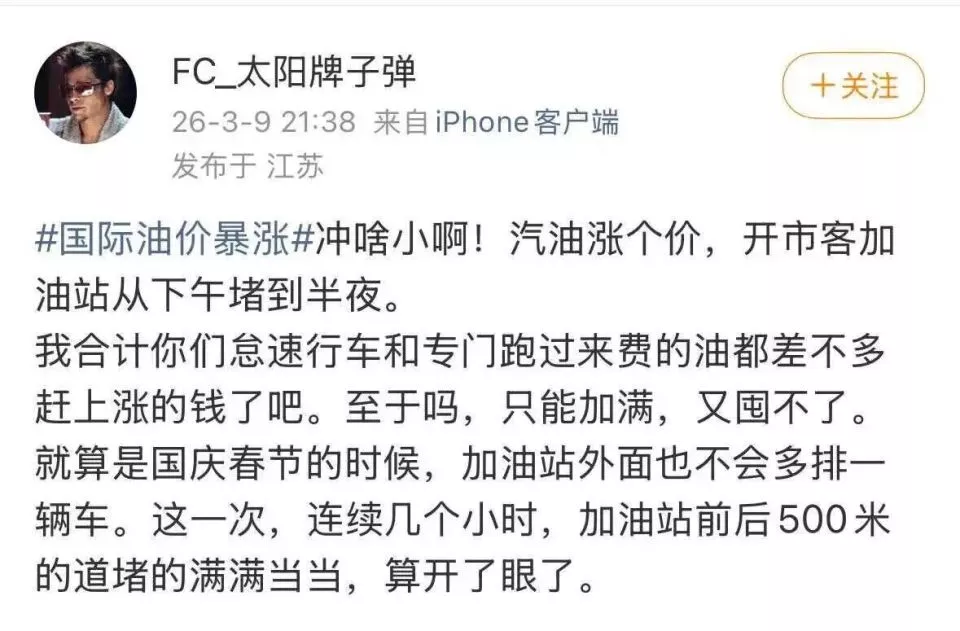Tap the 发布于 江苏 location label
The image size is (960, 631).
[247, 166]
